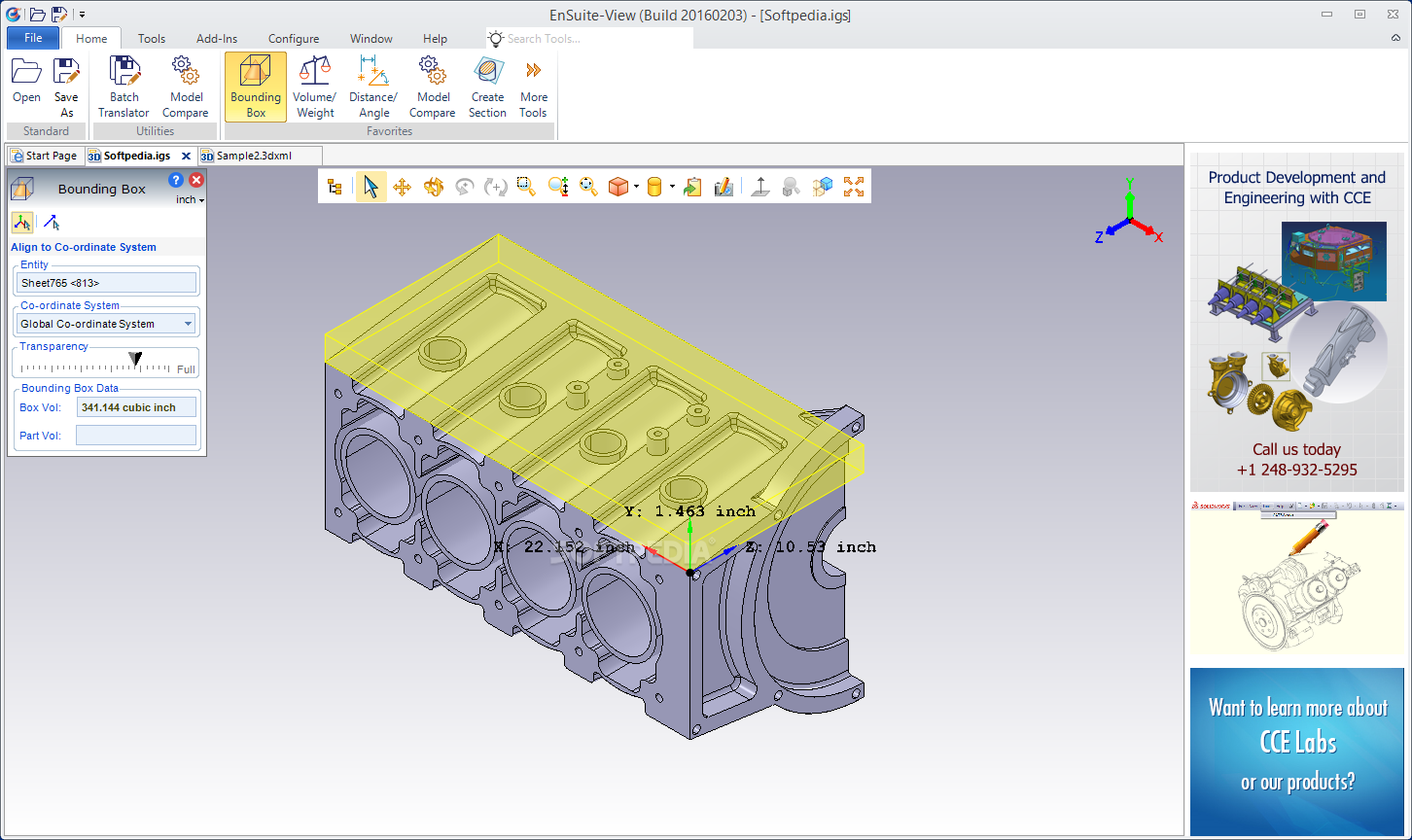This screenshot has width=1412, height=840.
Task: Click the CCE Labs learn more banner
Action: pyautogui.click(x=1296, y=751)
